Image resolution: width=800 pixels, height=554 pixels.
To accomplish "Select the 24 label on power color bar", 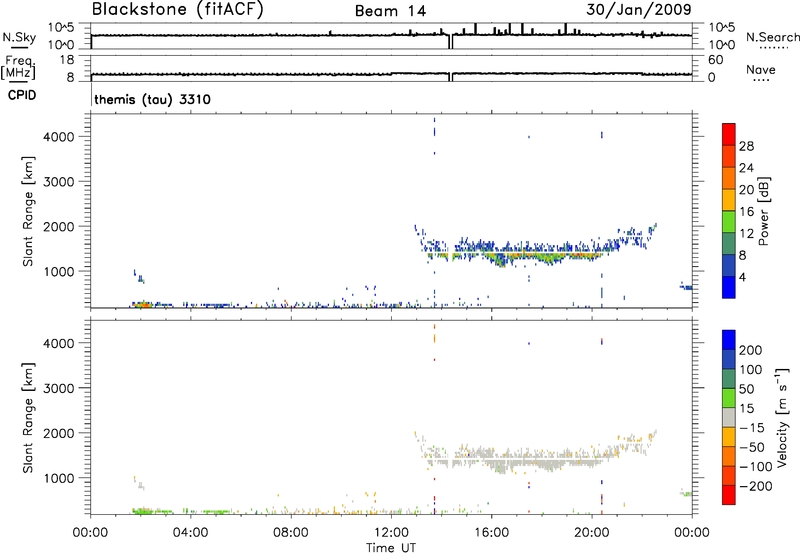I will [x=746, y=168].
